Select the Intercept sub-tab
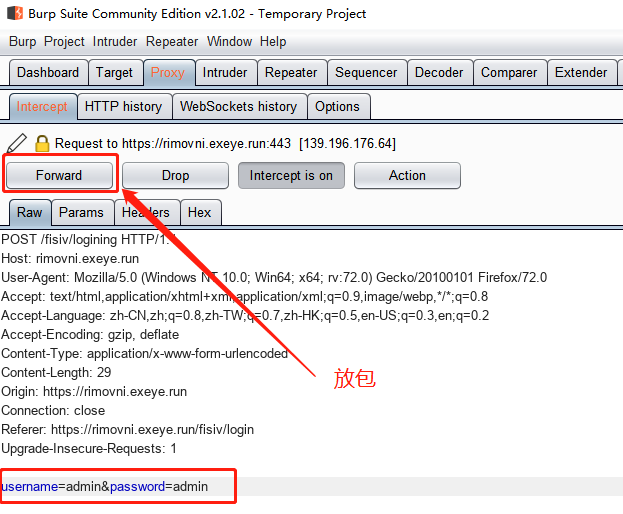Screen dimensions: 623x514 click(x=42, y=106)
